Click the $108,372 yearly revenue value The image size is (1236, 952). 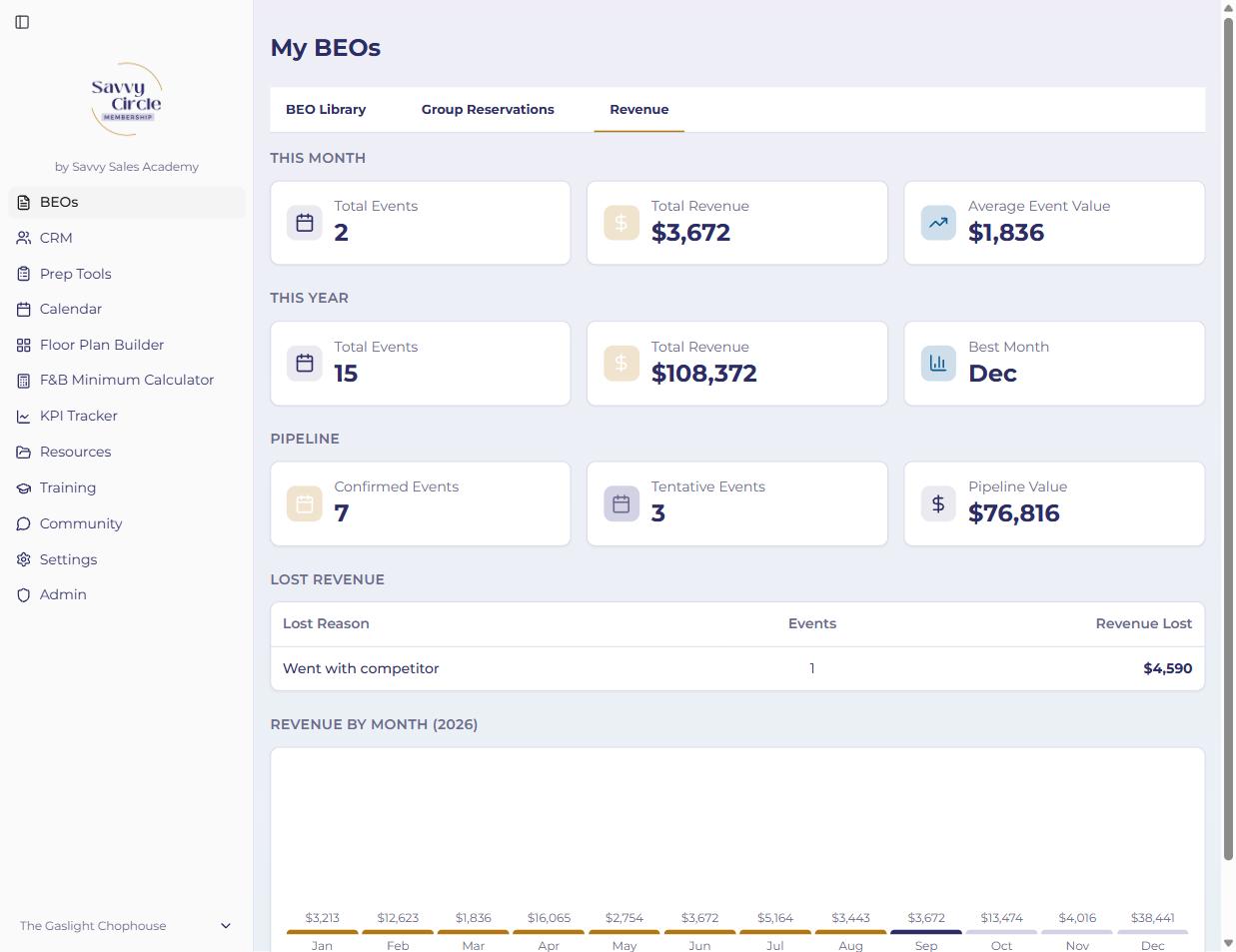[x=703, y=374]
